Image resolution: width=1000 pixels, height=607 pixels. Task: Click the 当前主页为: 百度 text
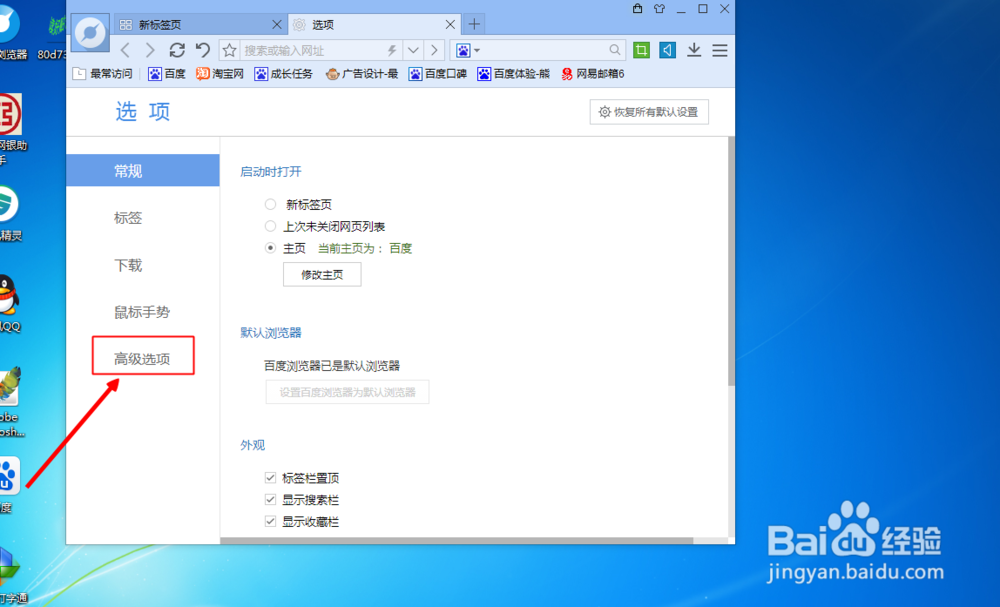tap(365, 248)
